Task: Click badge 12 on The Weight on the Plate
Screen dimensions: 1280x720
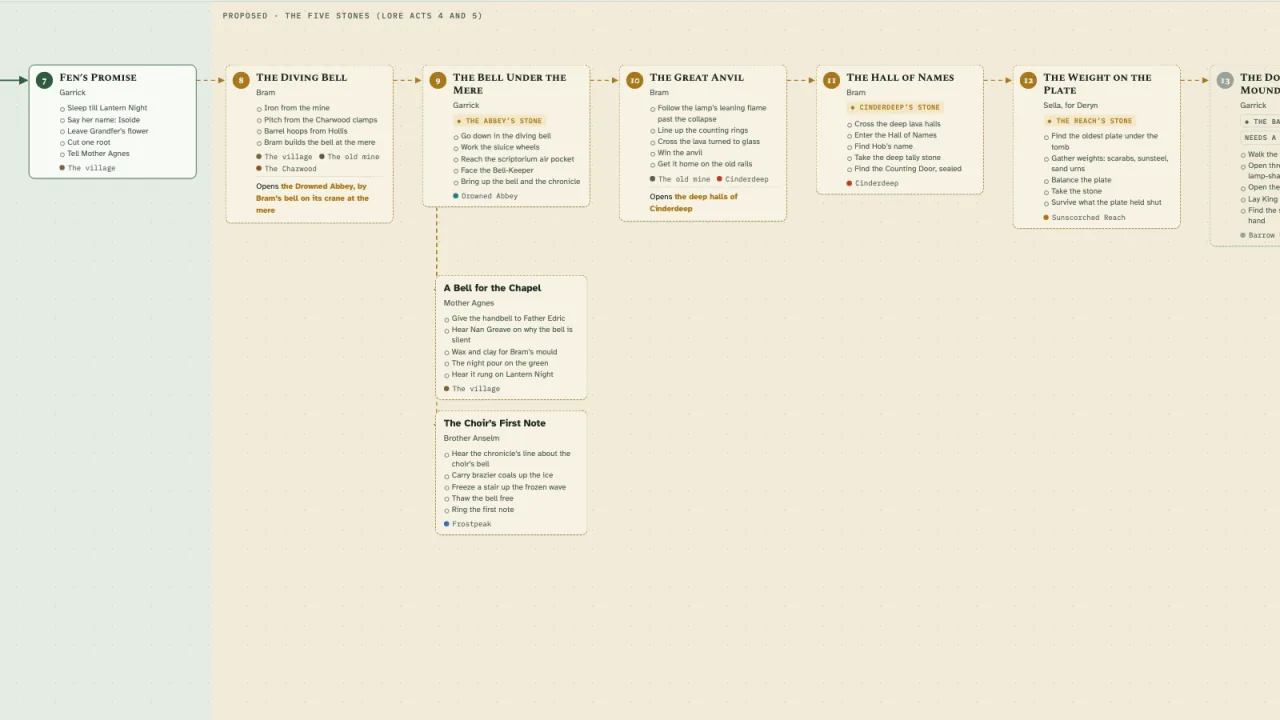Action: coord(1029,80)
